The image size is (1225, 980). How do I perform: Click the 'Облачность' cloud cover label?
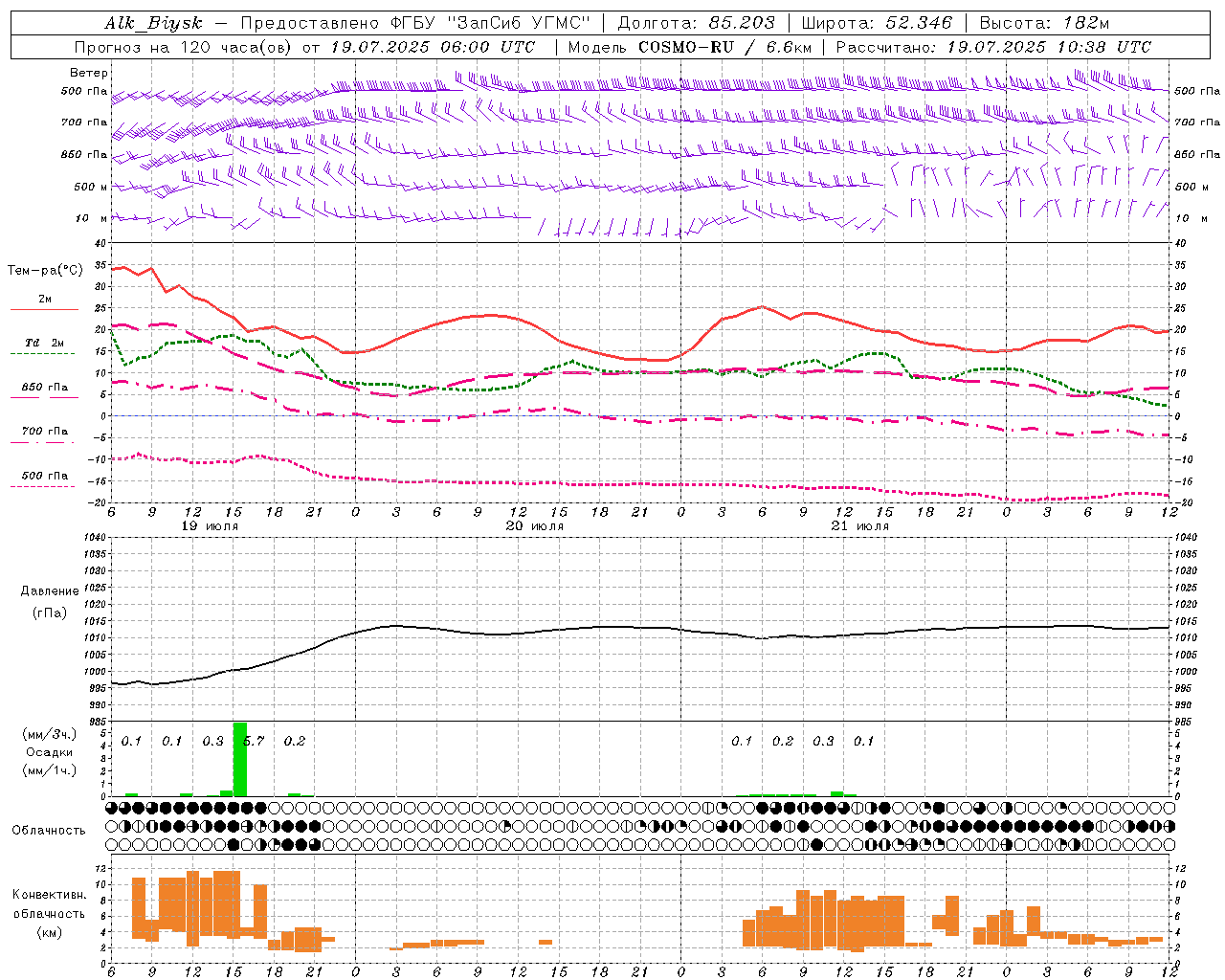point(49,830)
